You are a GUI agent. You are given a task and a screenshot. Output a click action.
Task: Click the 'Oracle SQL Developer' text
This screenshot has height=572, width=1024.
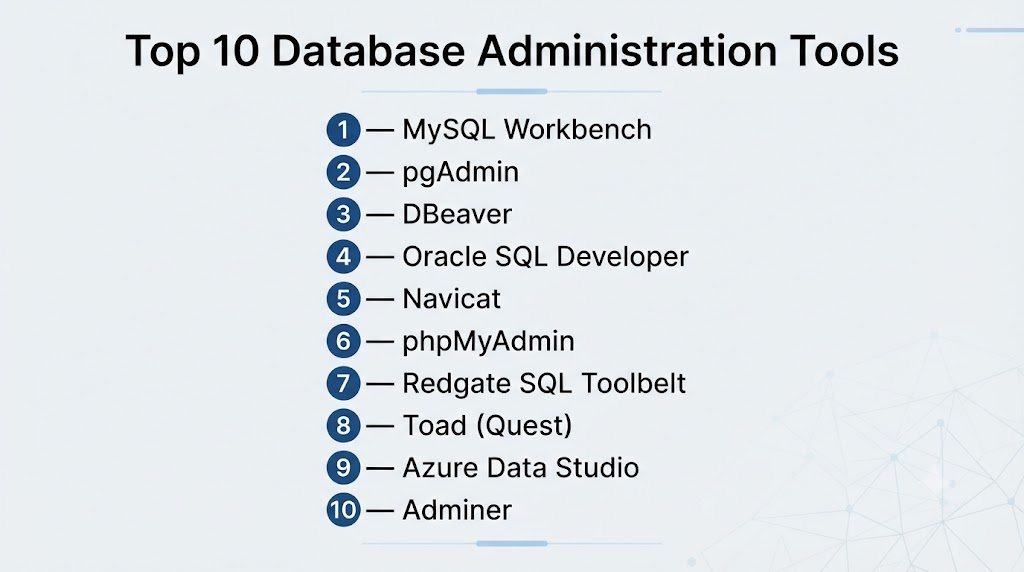coord(545,257)
